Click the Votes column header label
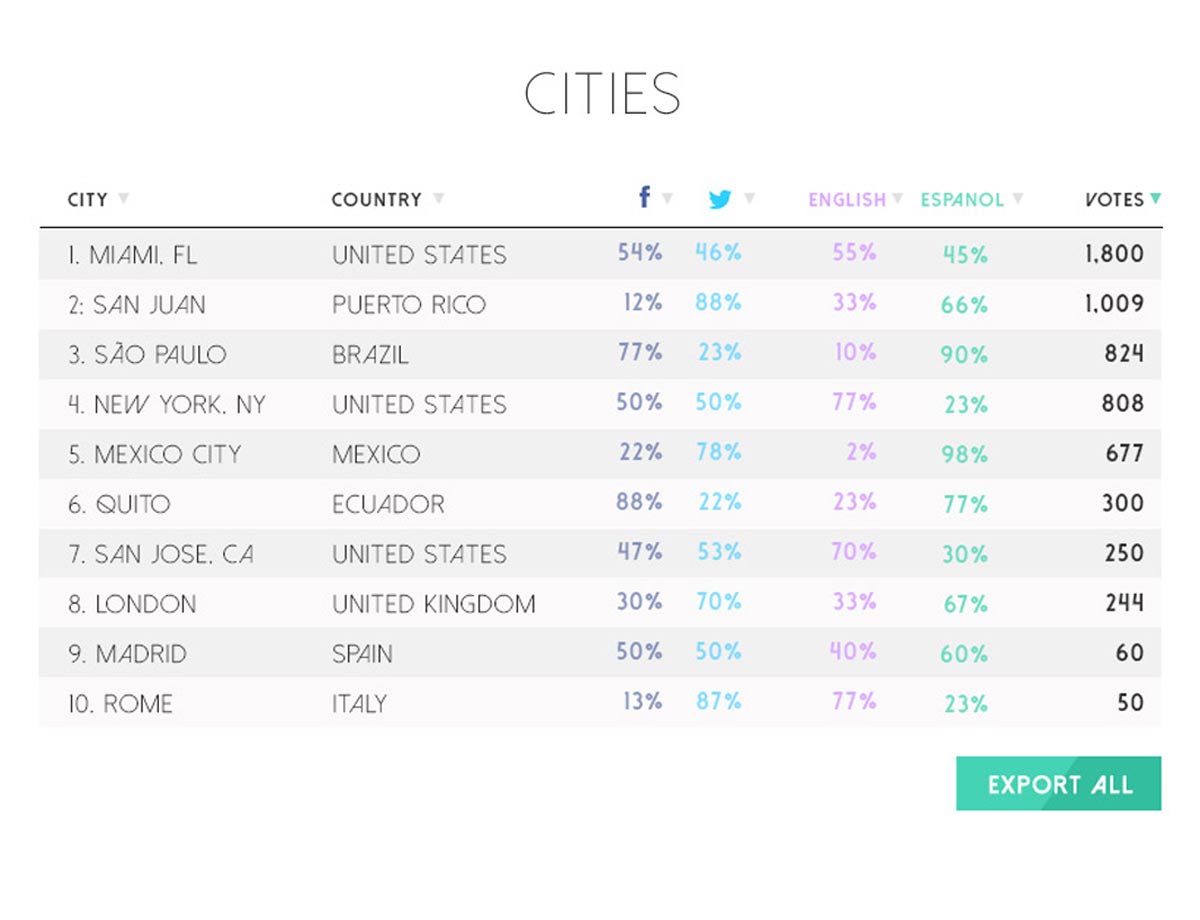 click(x=1114, y=199)
